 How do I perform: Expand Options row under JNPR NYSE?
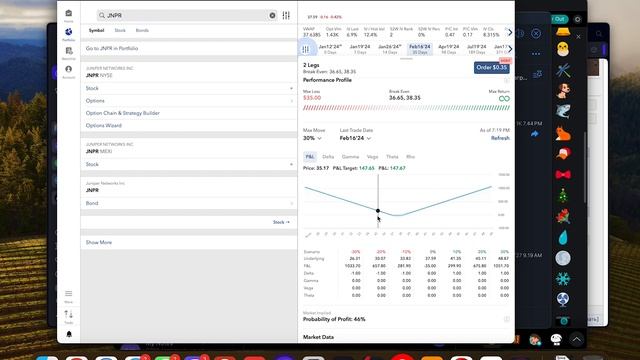(x=189, y=101)
